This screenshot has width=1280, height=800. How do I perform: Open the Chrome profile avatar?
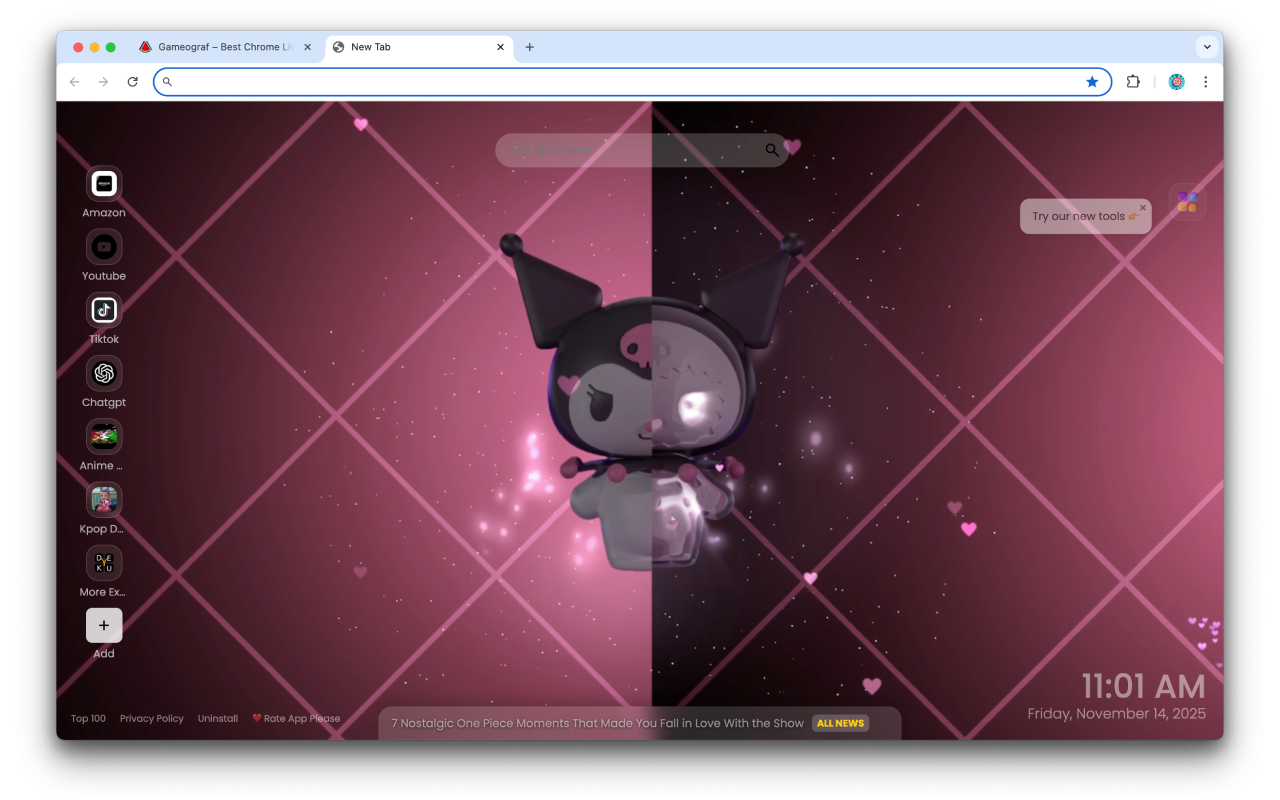(x=1176, y=82)
